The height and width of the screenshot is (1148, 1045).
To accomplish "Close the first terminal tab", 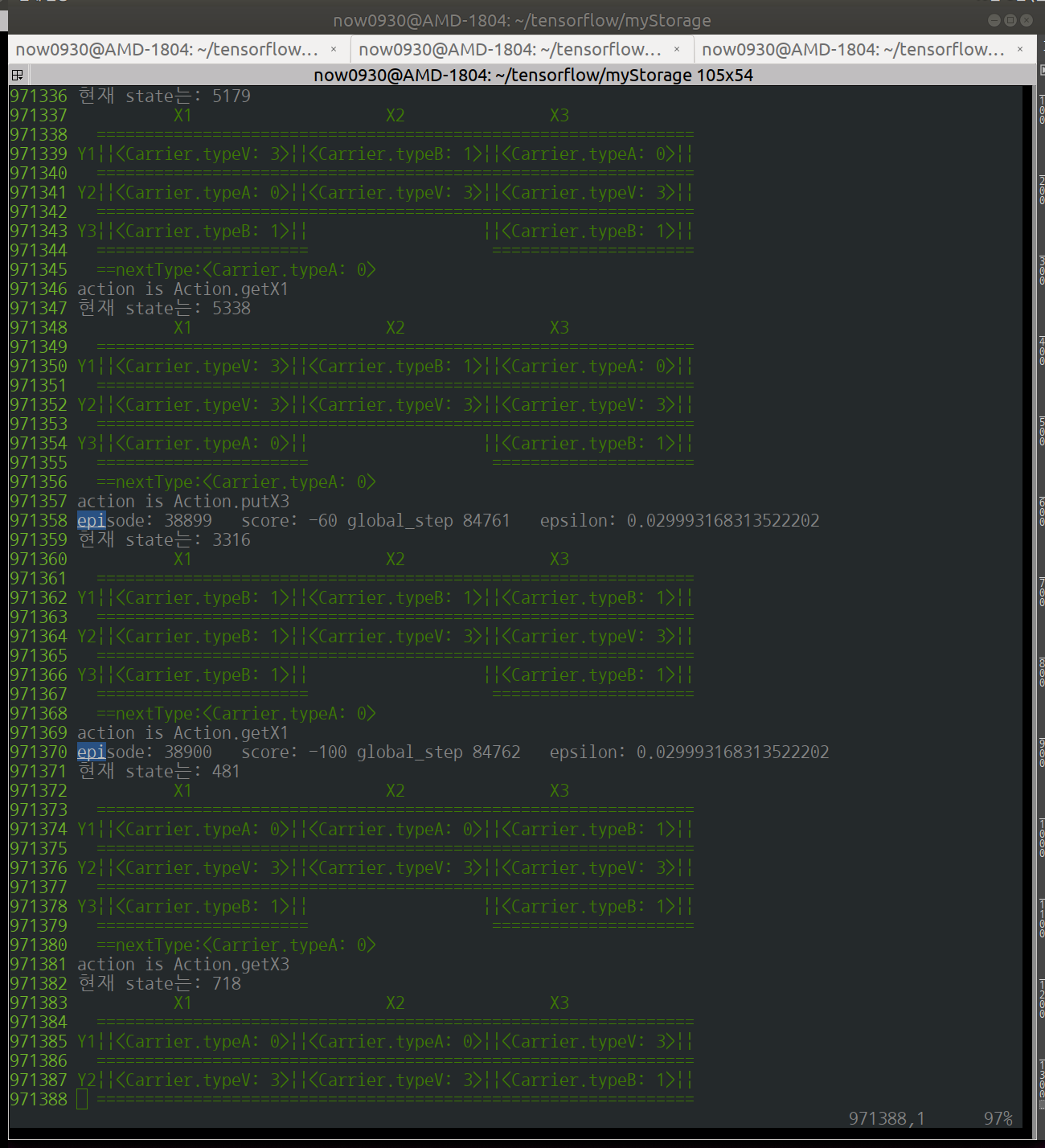I will 334,50.
